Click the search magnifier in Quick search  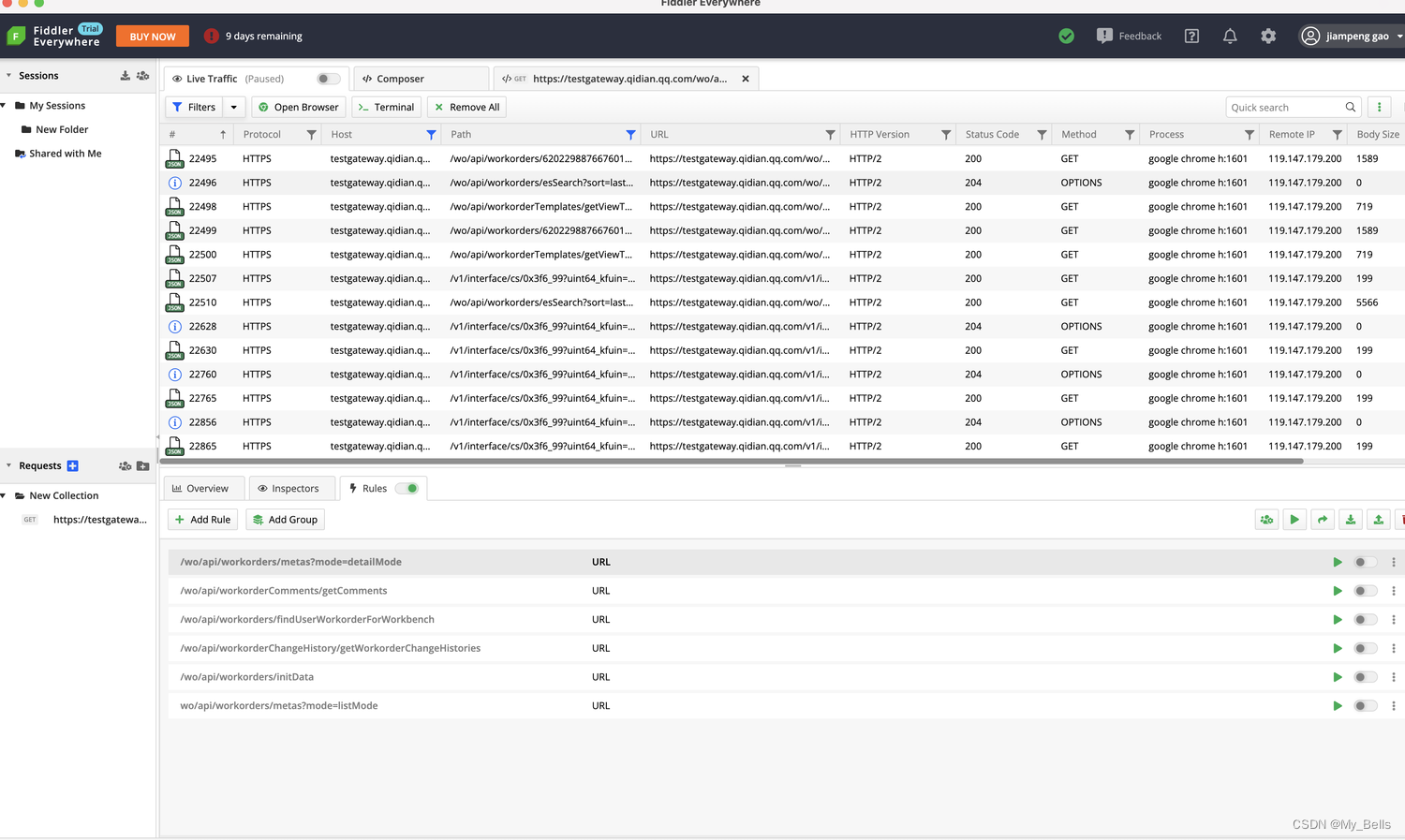(x=1351, y=107)
